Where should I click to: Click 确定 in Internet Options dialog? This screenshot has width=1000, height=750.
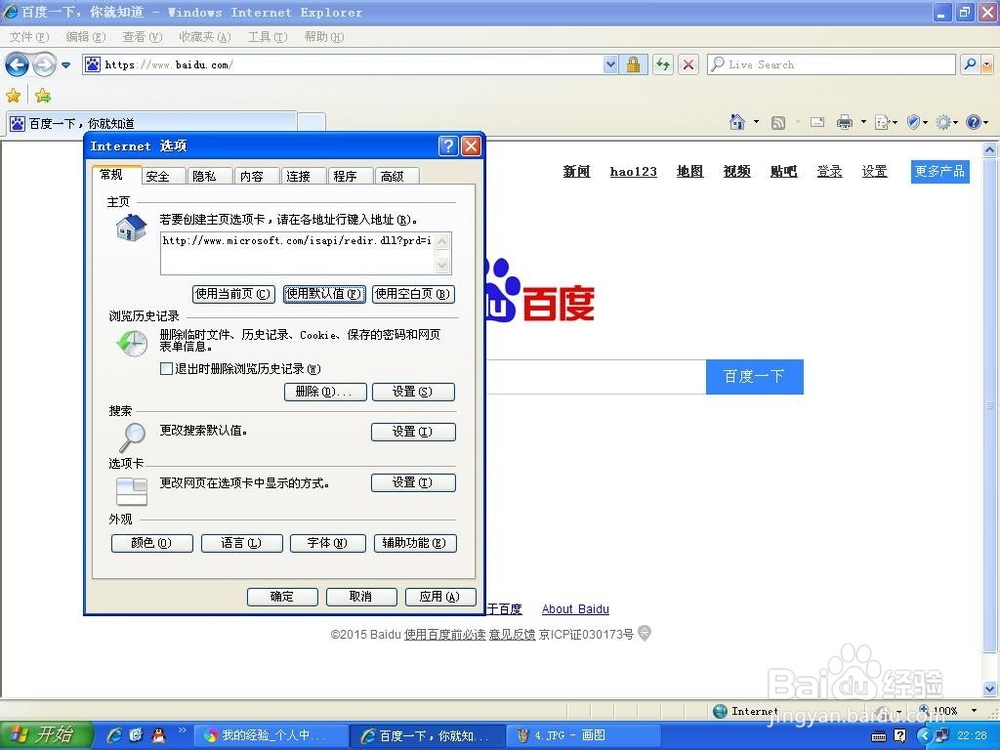click(283, 597)
